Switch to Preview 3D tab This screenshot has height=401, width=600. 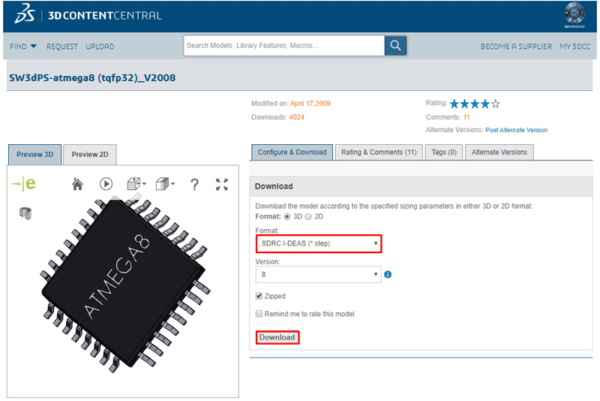35,155
